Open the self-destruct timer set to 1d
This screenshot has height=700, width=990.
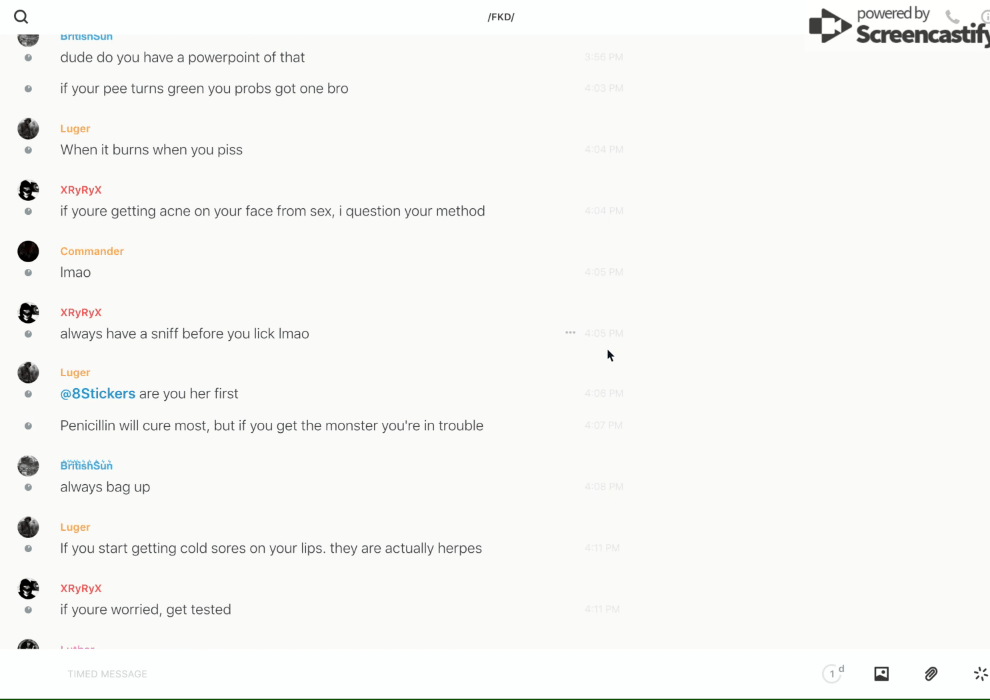click(x=833, y=674)
